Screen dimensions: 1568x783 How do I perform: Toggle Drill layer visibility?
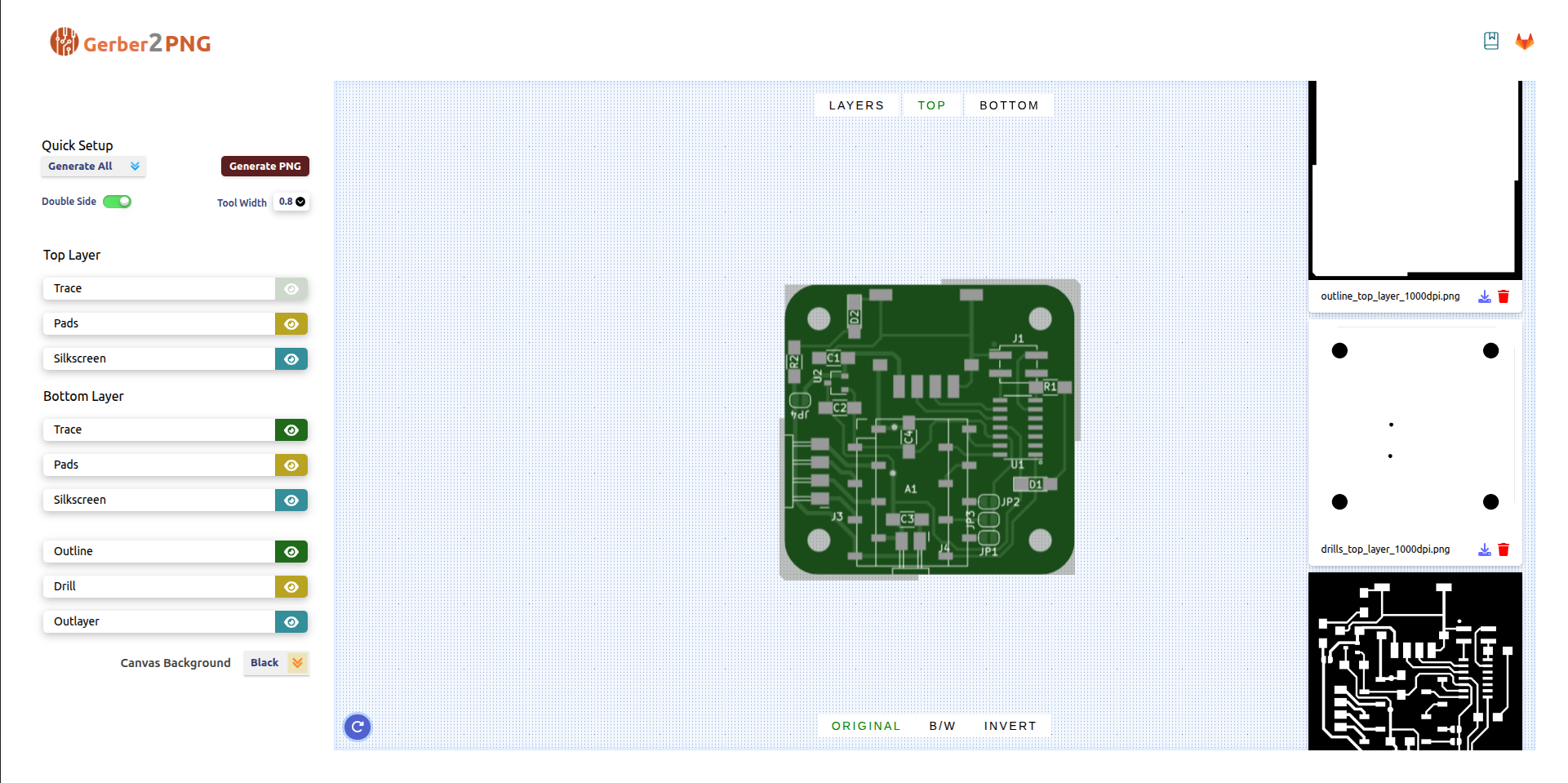pos(291,587)
